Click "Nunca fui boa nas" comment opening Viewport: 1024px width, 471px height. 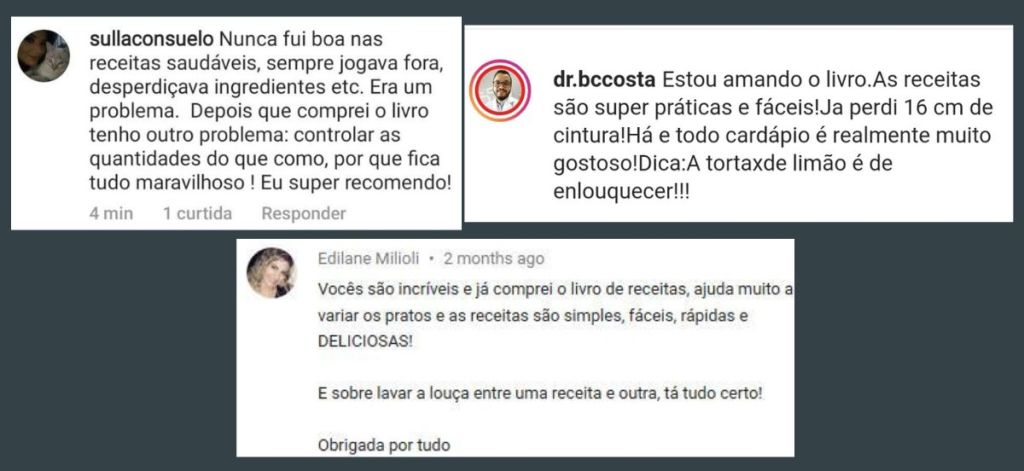pyautogui.click(x=300, y=39)
